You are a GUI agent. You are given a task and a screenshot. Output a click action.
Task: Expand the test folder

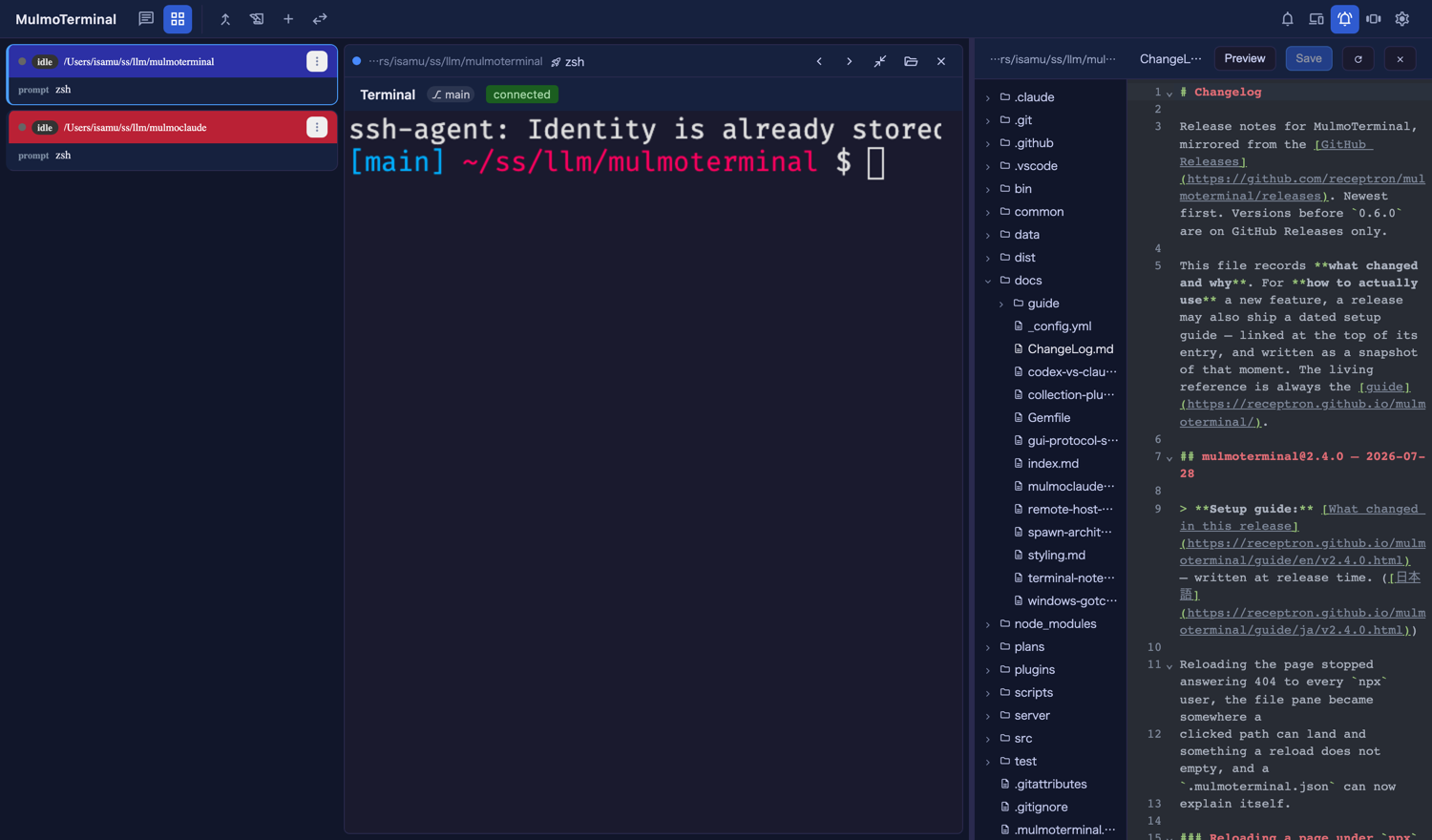coord(1051,762)
